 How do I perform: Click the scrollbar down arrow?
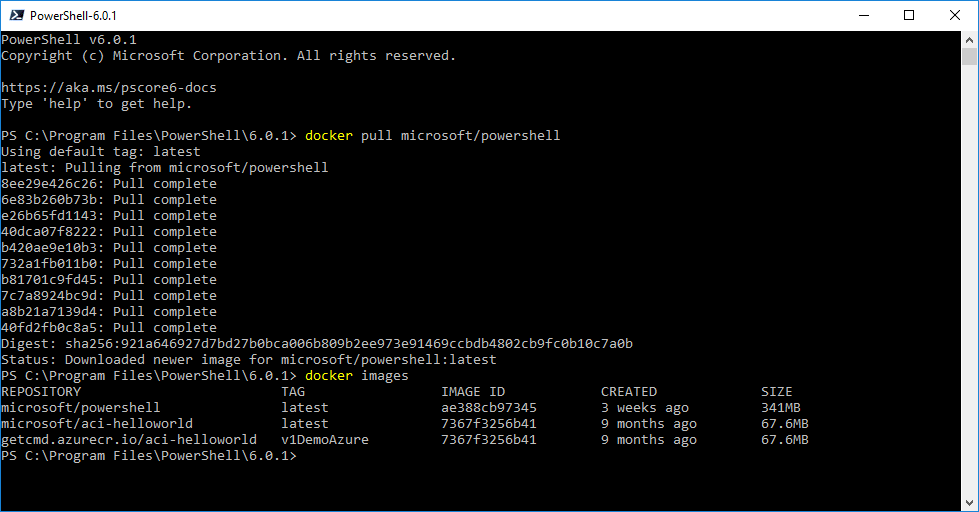[x=969, y=503]
